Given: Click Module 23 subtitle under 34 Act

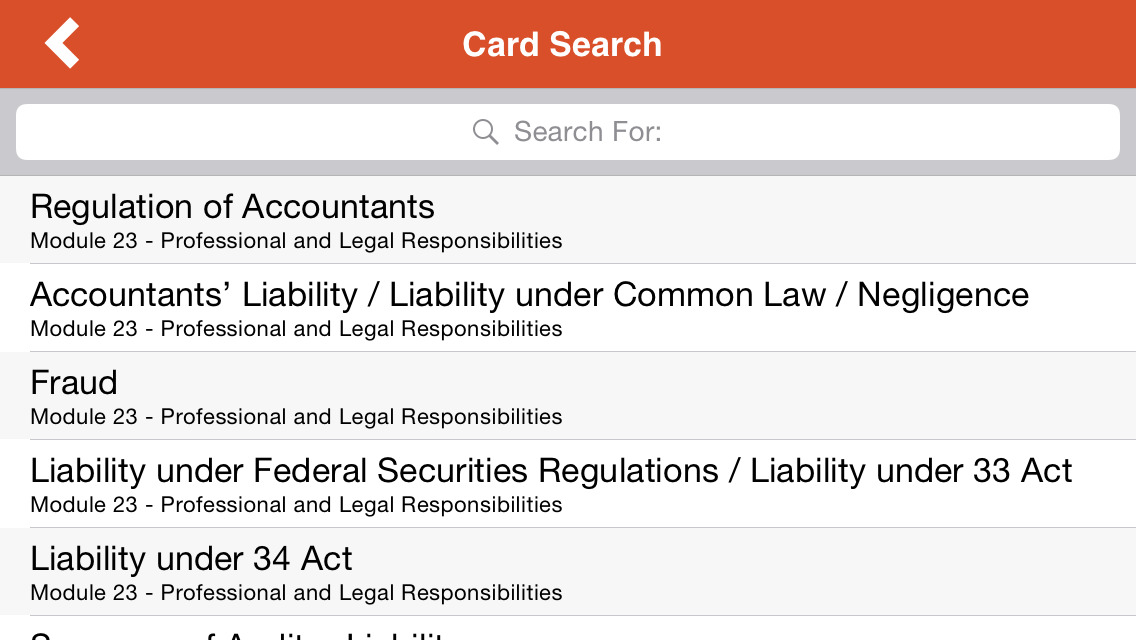Looking at the screenshot, I should (296, 593).
